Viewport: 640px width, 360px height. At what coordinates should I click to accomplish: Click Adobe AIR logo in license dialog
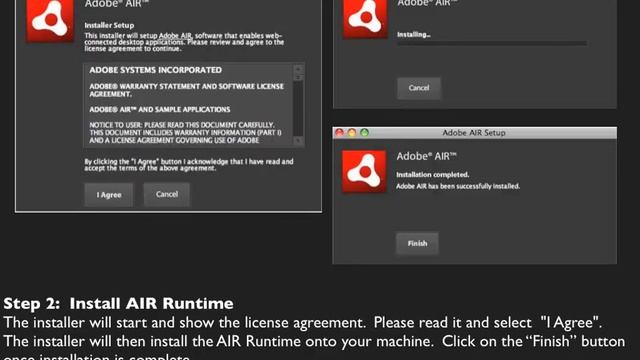pos(50,20)
